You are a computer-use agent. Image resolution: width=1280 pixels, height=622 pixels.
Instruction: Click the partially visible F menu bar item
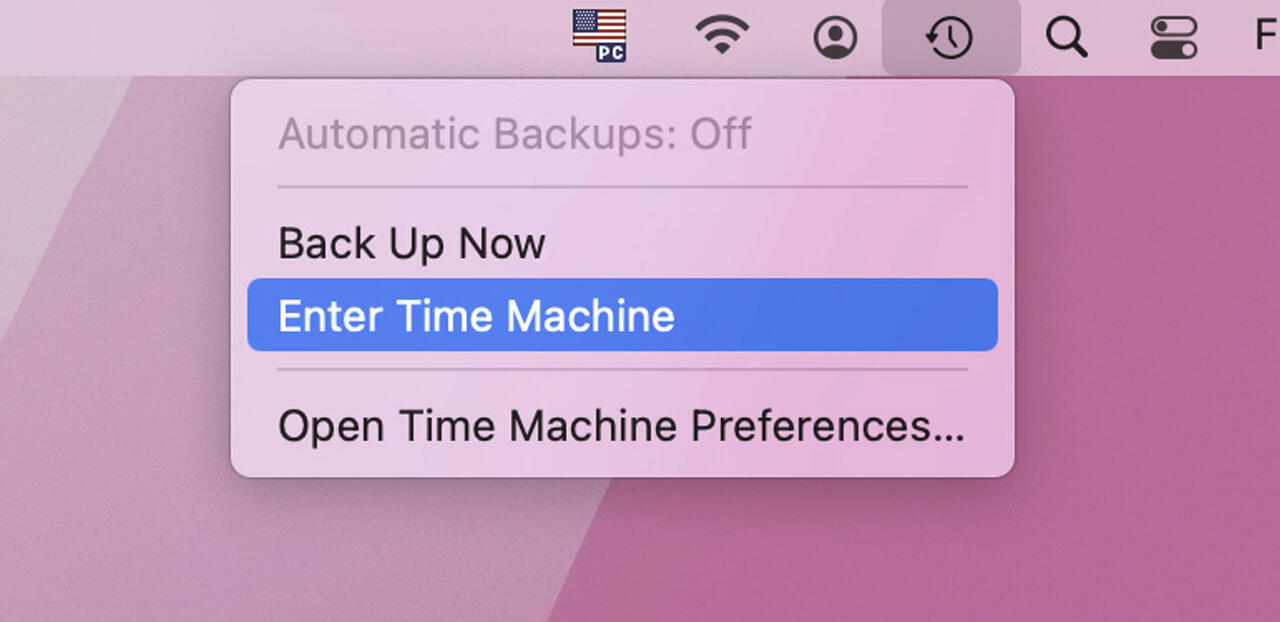1266,37
